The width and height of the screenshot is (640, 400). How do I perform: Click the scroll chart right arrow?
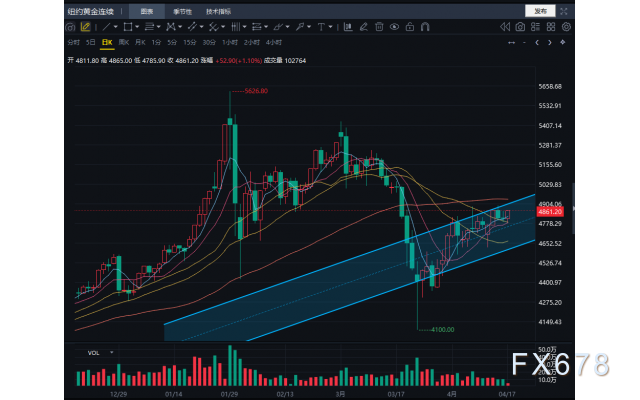click(x=549, y=42)
